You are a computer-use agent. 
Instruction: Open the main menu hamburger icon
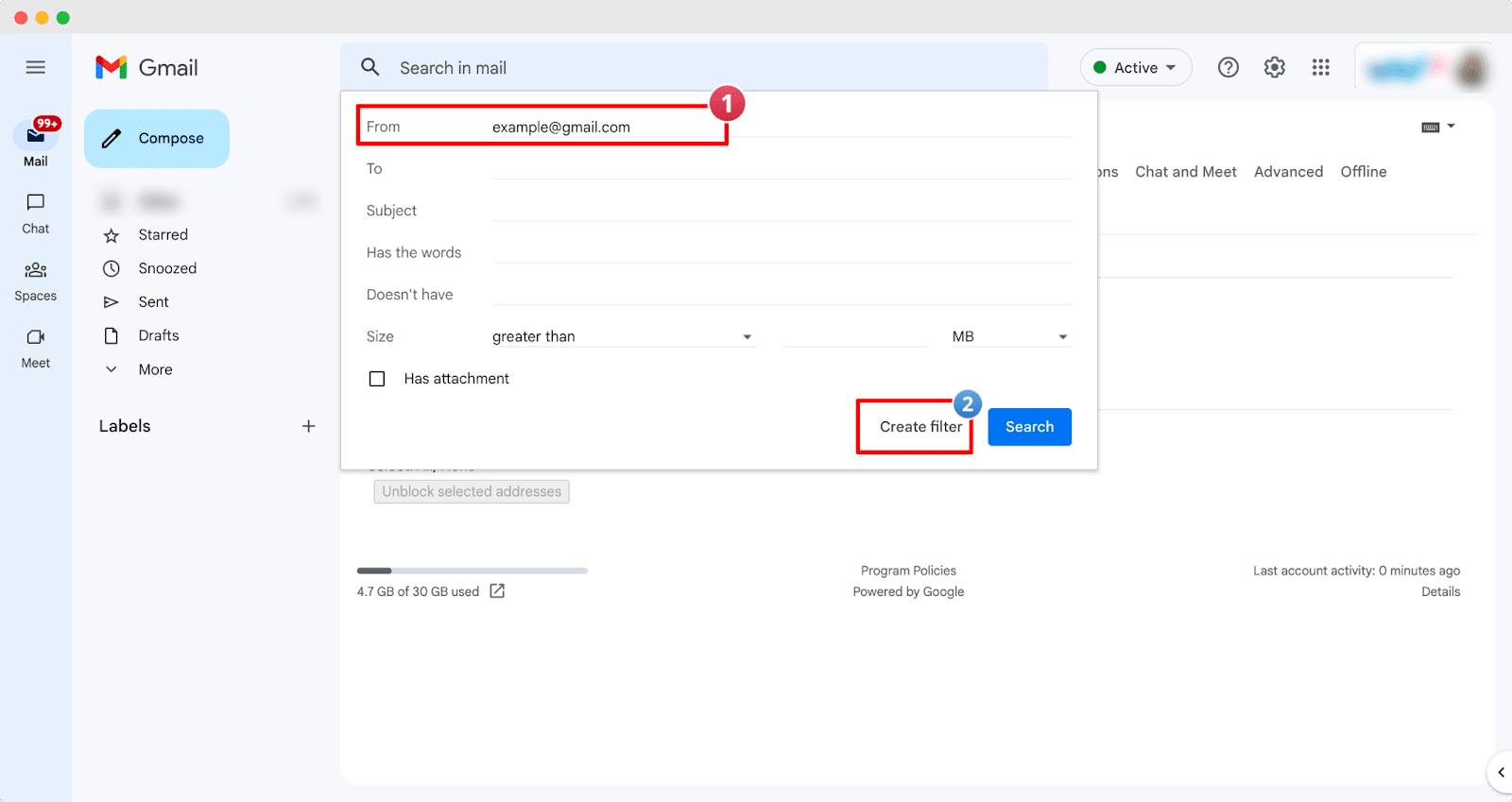tap(36, 67)
